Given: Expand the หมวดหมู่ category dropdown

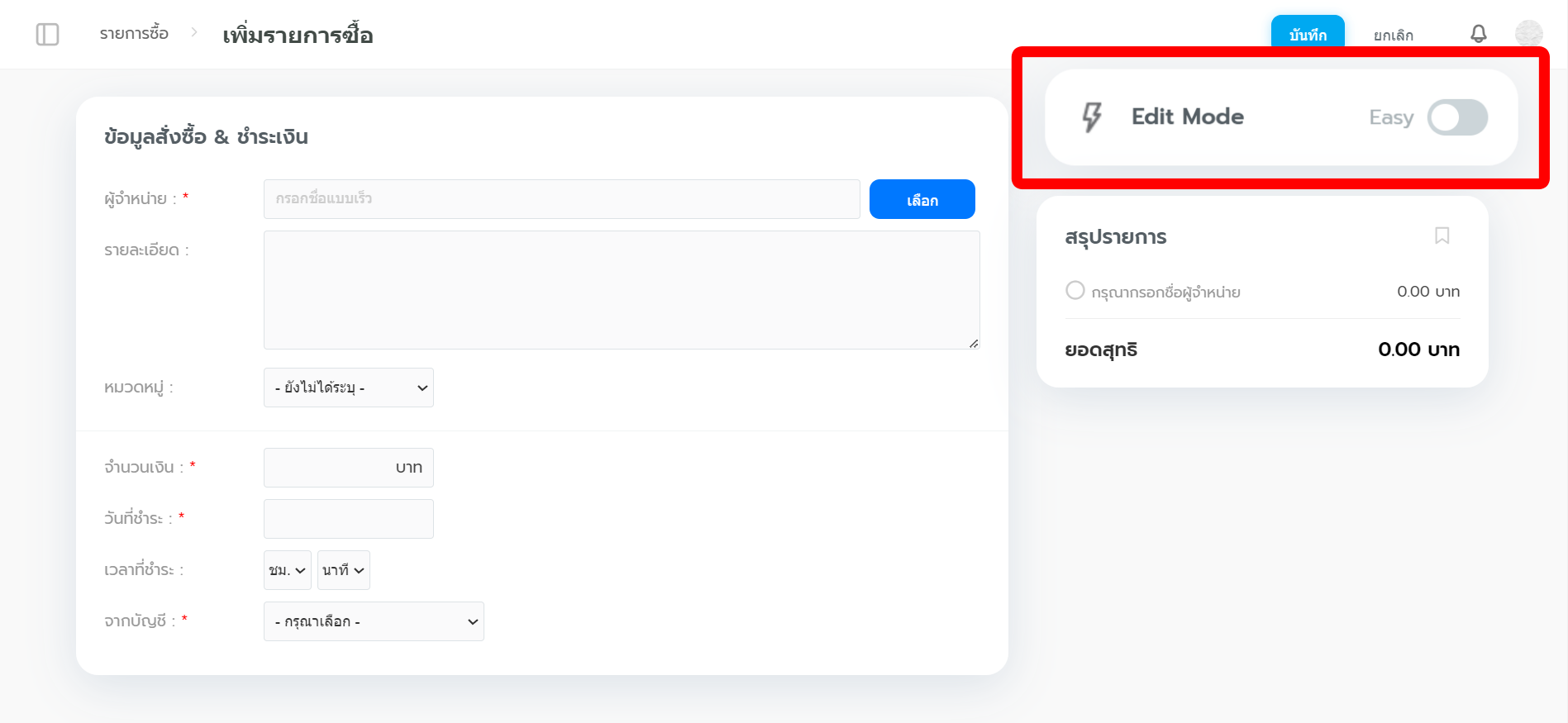Looking at the screenshot, I should pyautogui.click(x=349, y=388).
